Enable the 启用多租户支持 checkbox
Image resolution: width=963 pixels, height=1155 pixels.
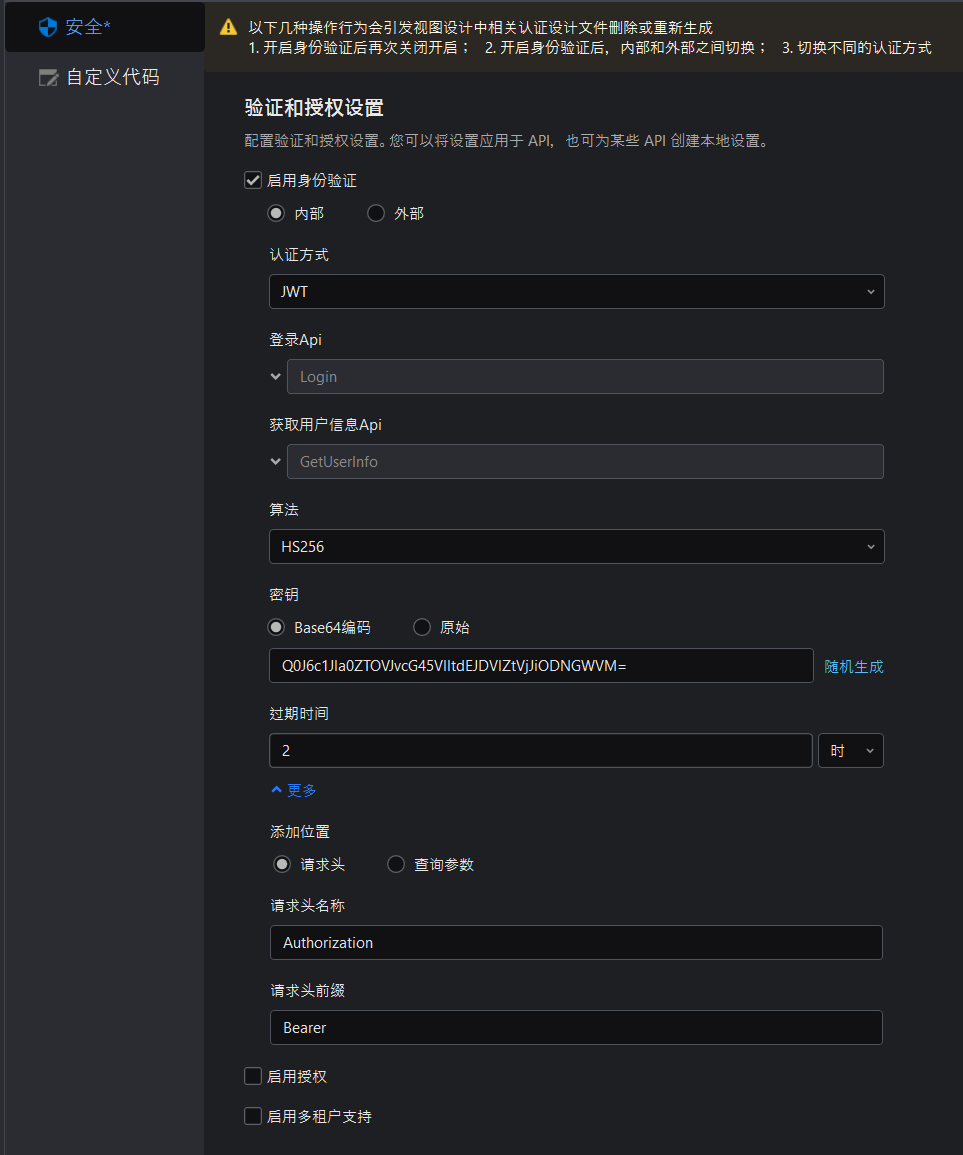coord(253,1116)
